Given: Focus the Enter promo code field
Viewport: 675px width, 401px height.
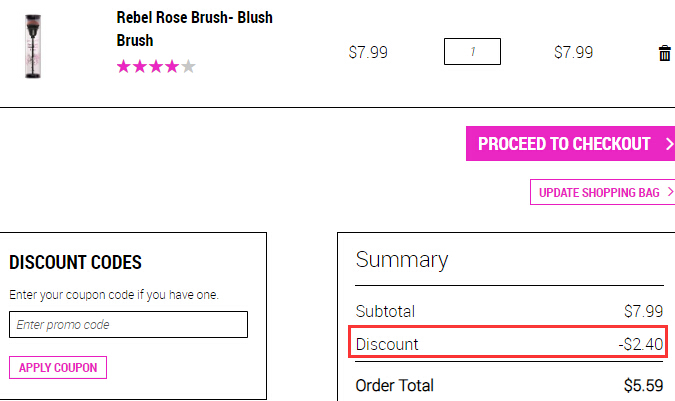Looking at the screenshot, I should tap(128, 324).
